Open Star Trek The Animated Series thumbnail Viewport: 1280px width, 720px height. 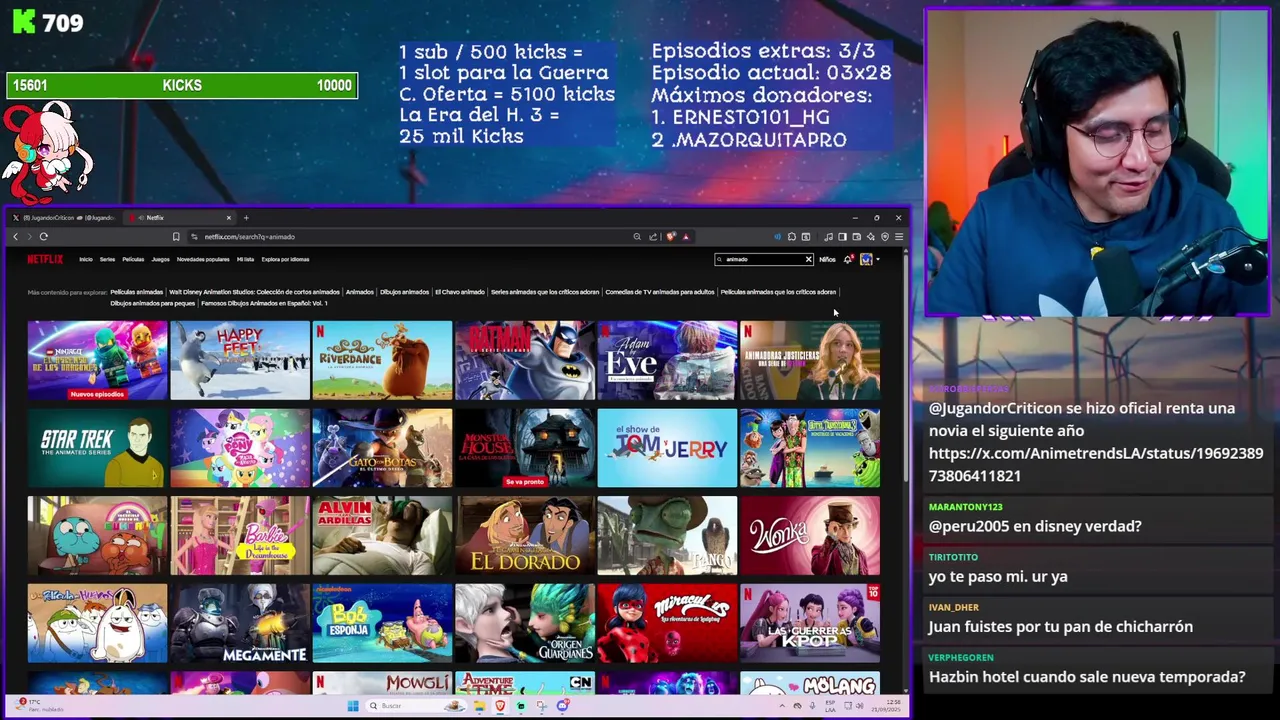tap(97, 448)
